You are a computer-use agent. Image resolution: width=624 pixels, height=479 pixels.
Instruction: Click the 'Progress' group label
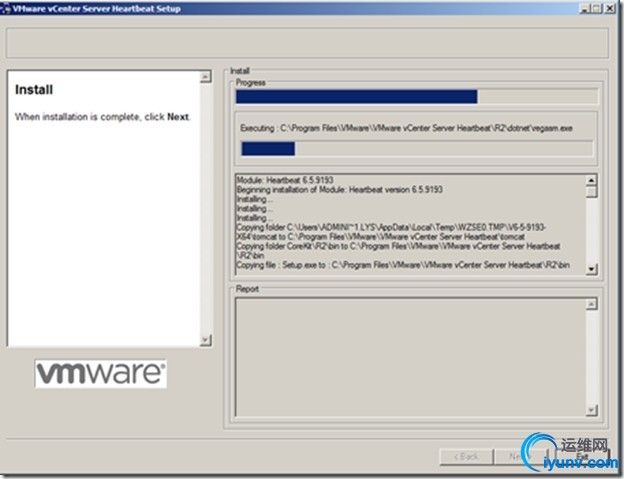[x=251, y=83]
